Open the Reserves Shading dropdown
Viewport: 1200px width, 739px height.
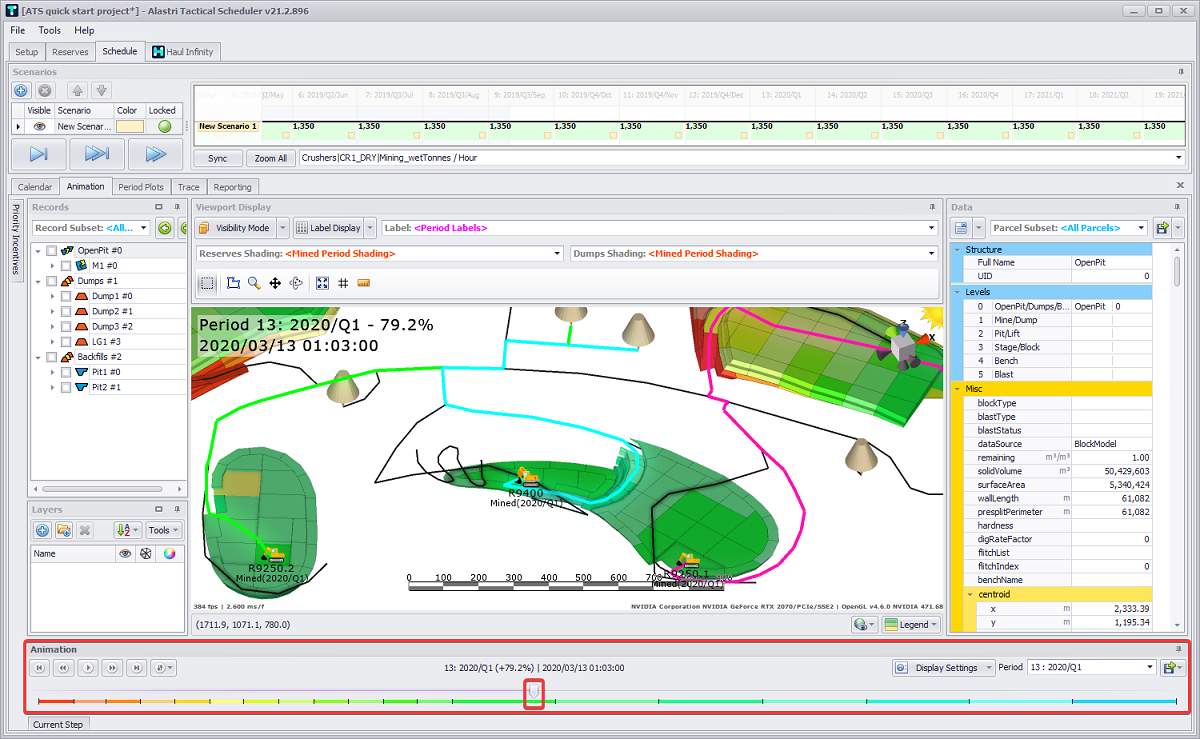point(556,254)
